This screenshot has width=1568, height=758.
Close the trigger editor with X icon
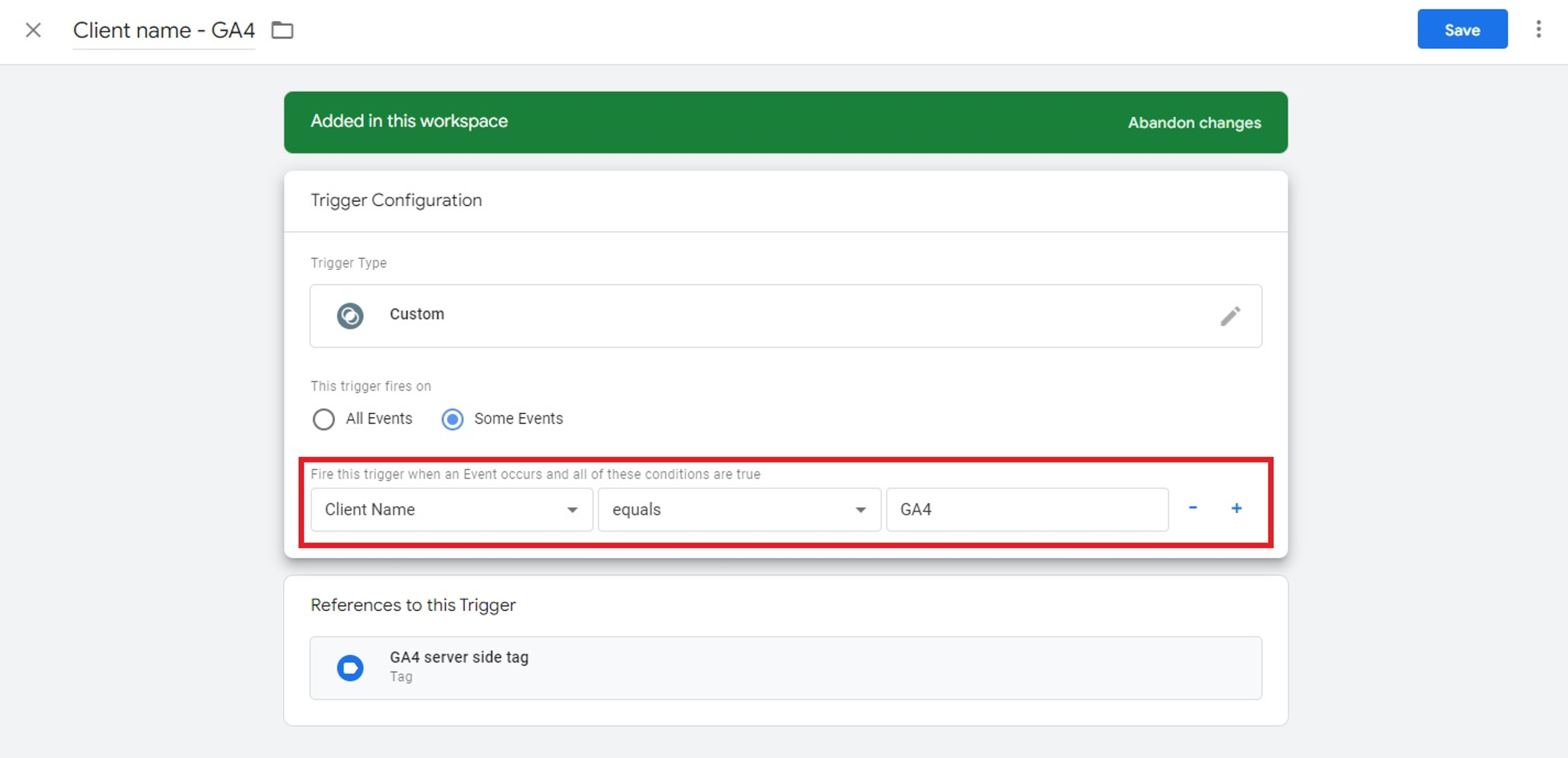pyautogui.click(x=33, y=30)
